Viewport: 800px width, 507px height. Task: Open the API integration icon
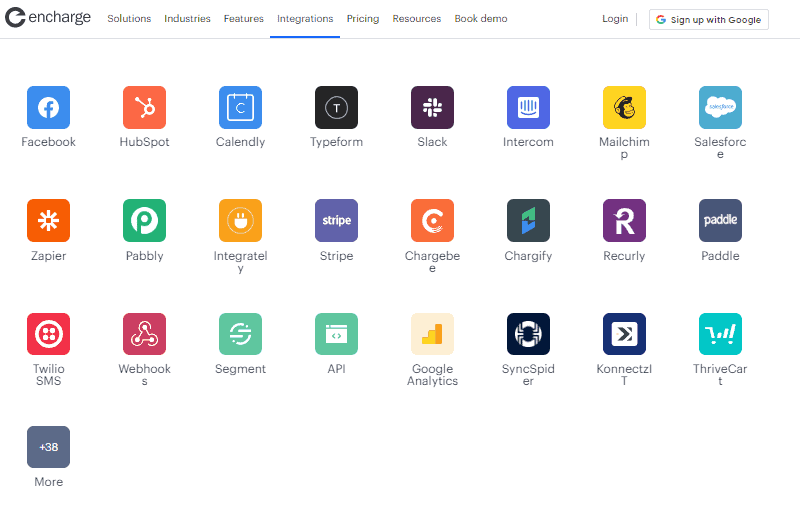coord(336,334)
